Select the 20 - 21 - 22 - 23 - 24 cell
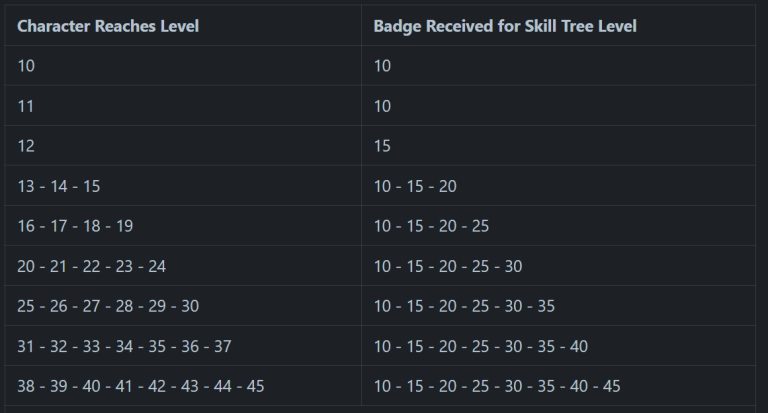The height and width of the screenshot is (413, 768). point(183,266)
